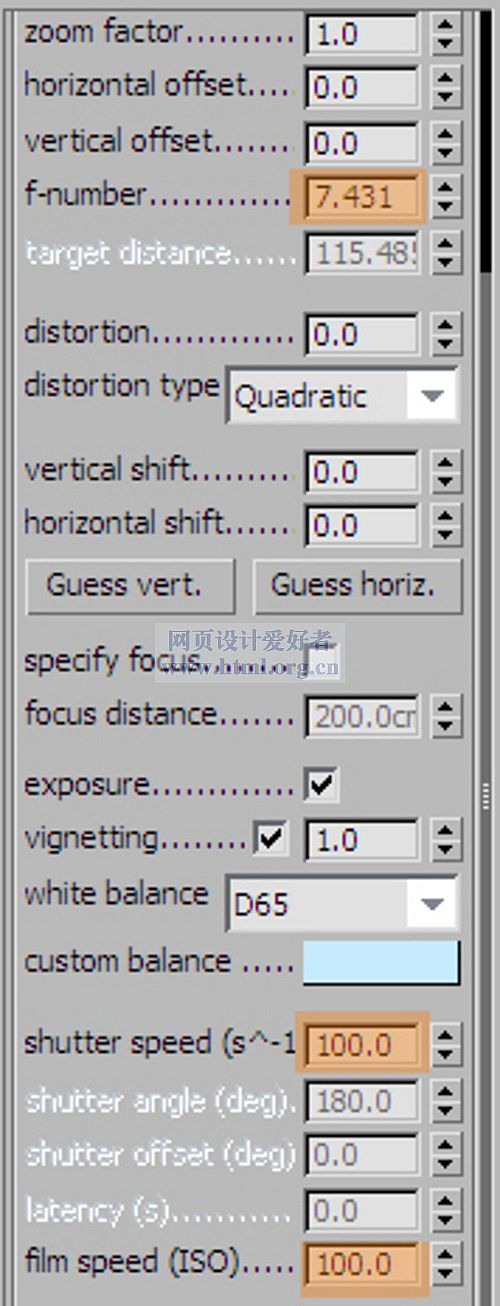Image resolution: width=500 pixels, height=1306 pixels.
Task: Open the white balance D65 dropdown
Action: tap(343, 904)
